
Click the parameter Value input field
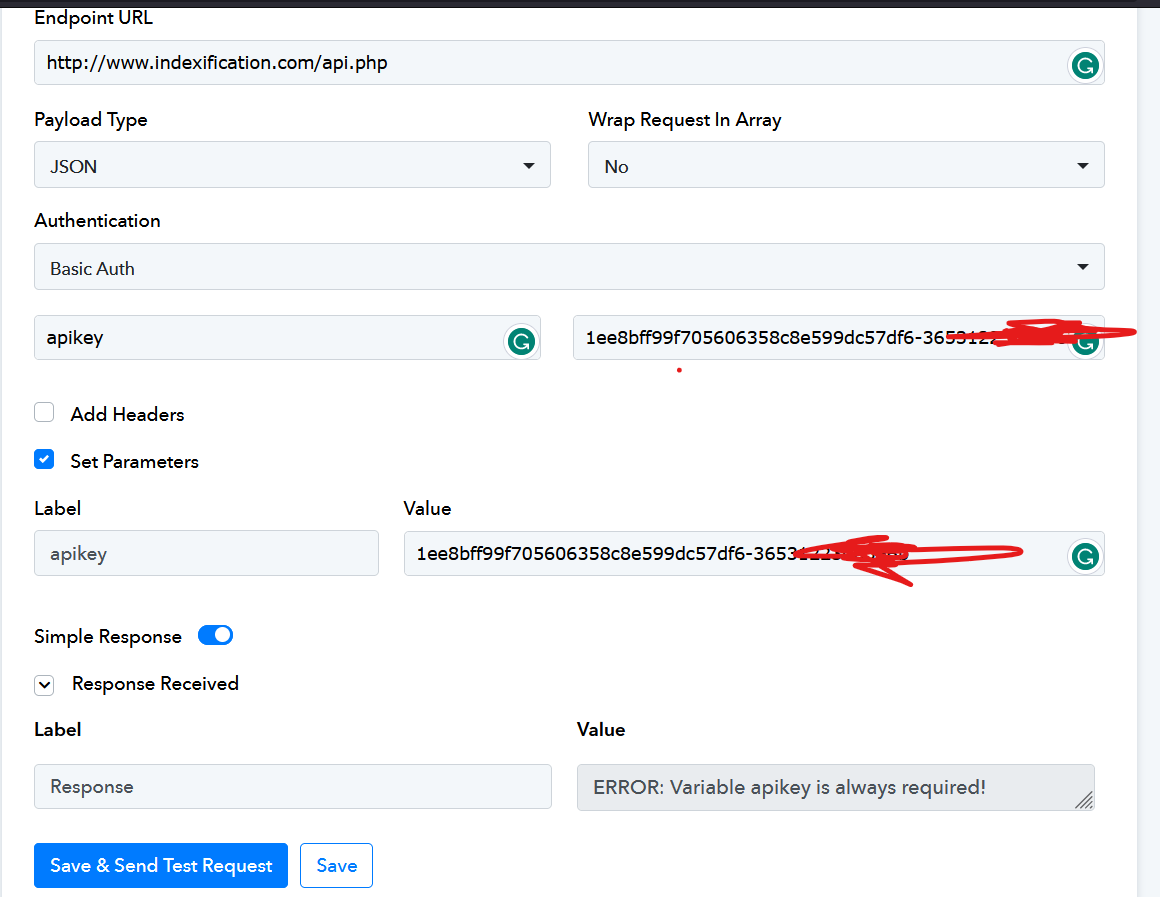754,553
